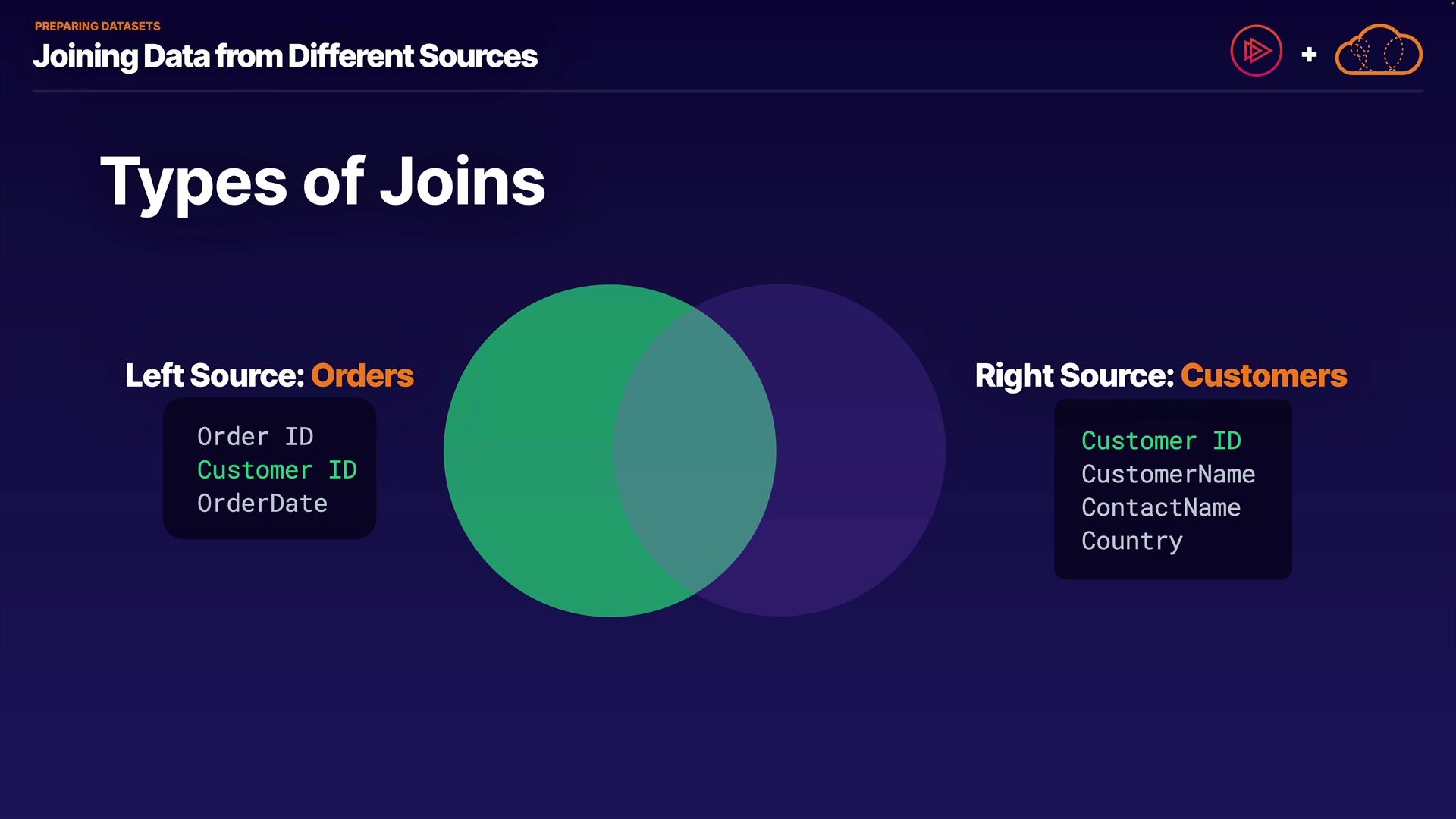
Task: Click the overlapping Venn intersection area
Action: 695,450
